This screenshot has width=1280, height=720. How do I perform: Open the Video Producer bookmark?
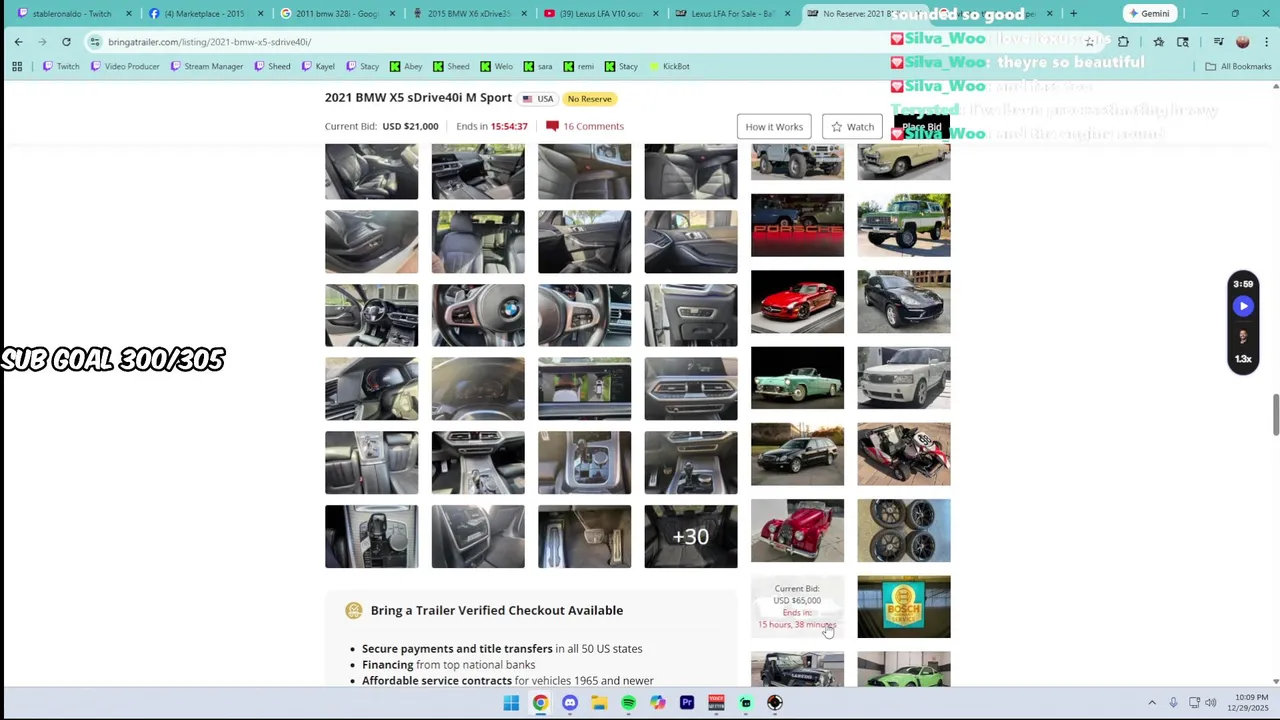(125, 66)
